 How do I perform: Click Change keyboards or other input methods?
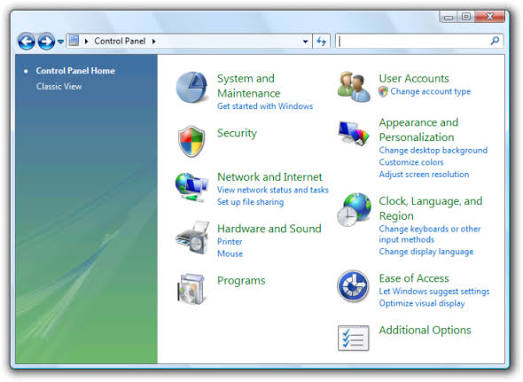coord(430,234)
